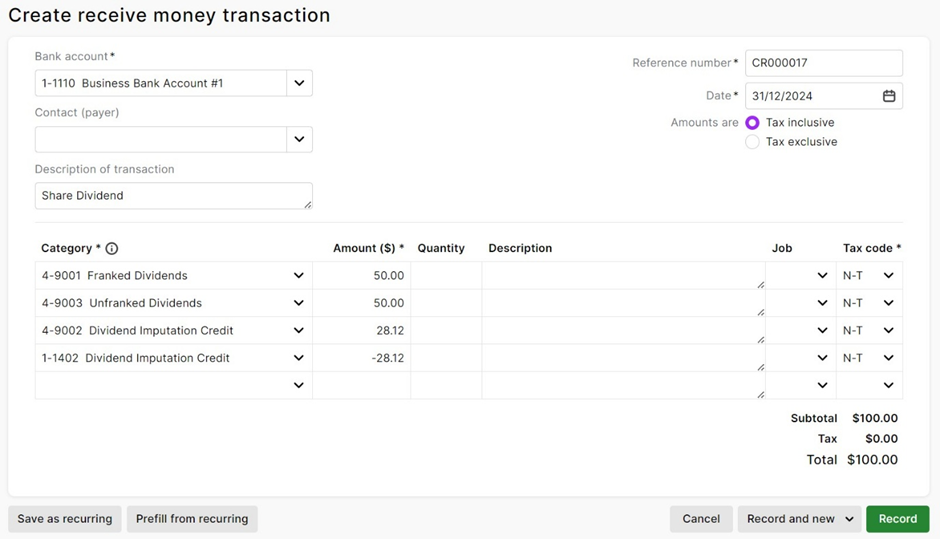The height and width of the screenshot is (539, 940).
Task: Click the Record button
Action: pyautogui.click(x=897, y=519)
